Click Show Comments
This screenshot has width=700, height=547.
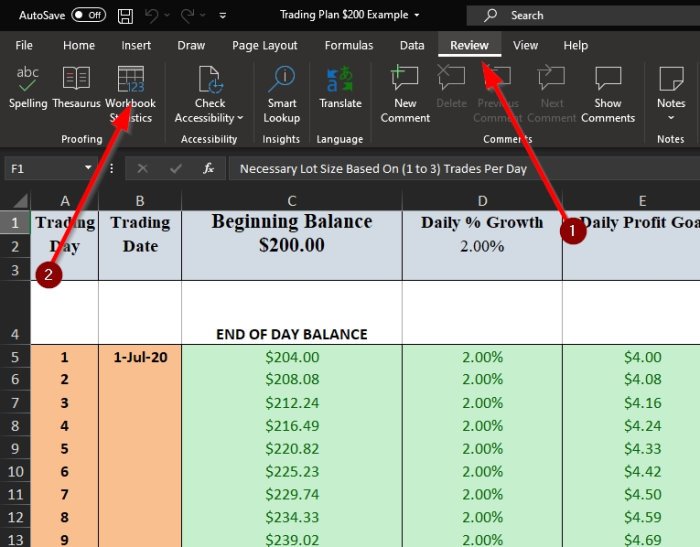pos(608,95)
